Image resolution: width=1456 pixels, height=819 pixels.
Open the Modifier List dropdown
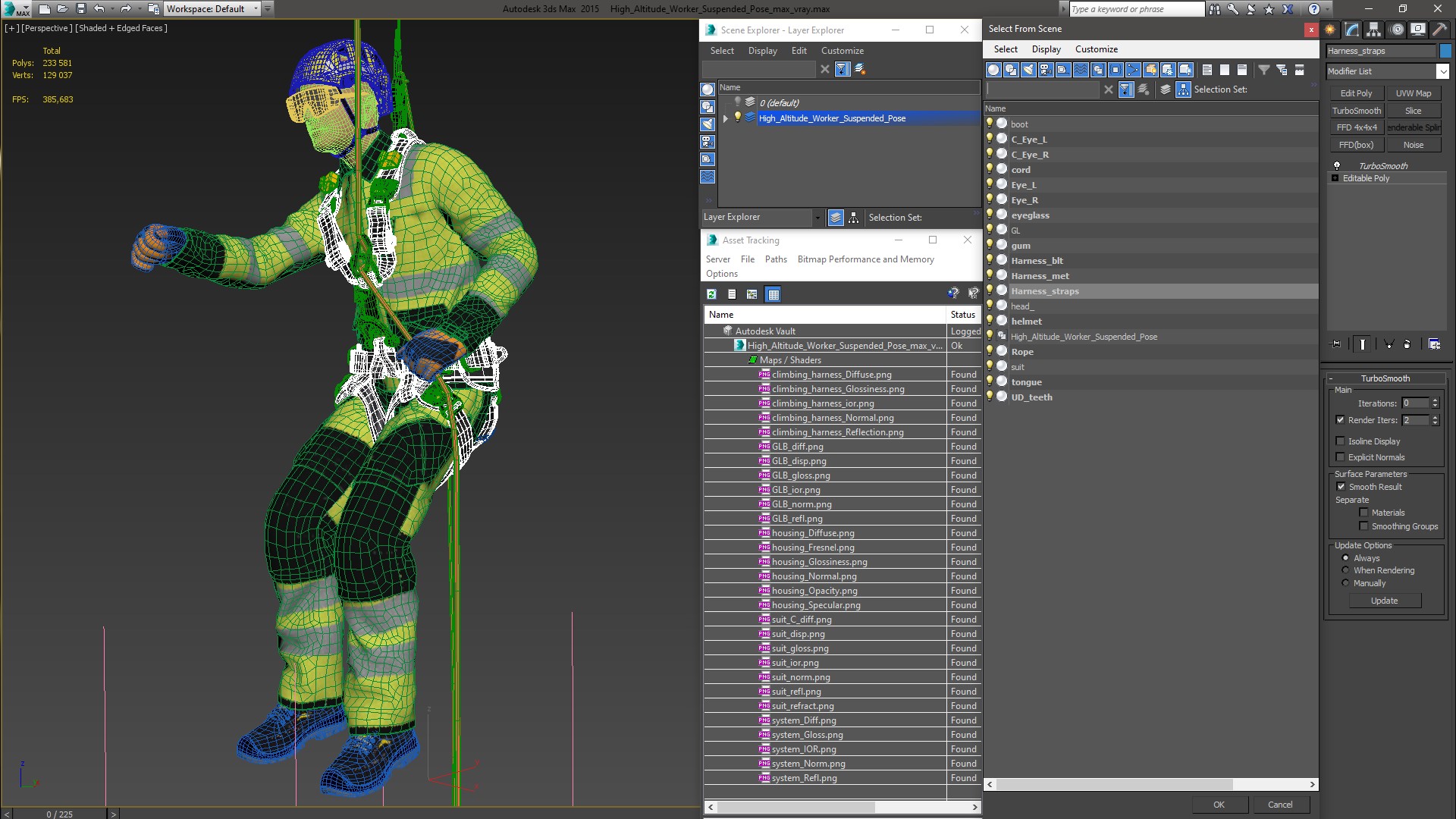click(1442, 71)
